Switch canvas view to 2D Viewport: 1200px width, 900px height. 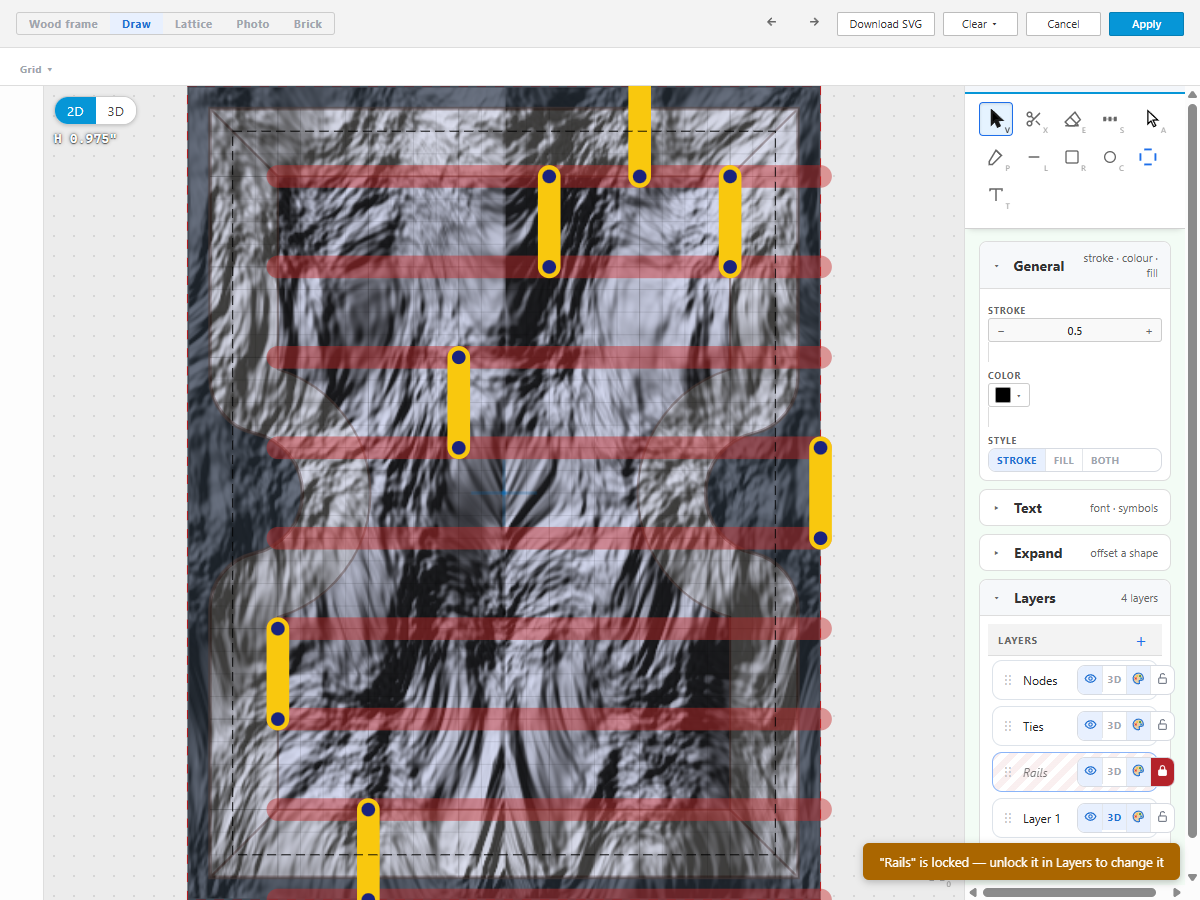pyautogui.click(x=76, y=112)
